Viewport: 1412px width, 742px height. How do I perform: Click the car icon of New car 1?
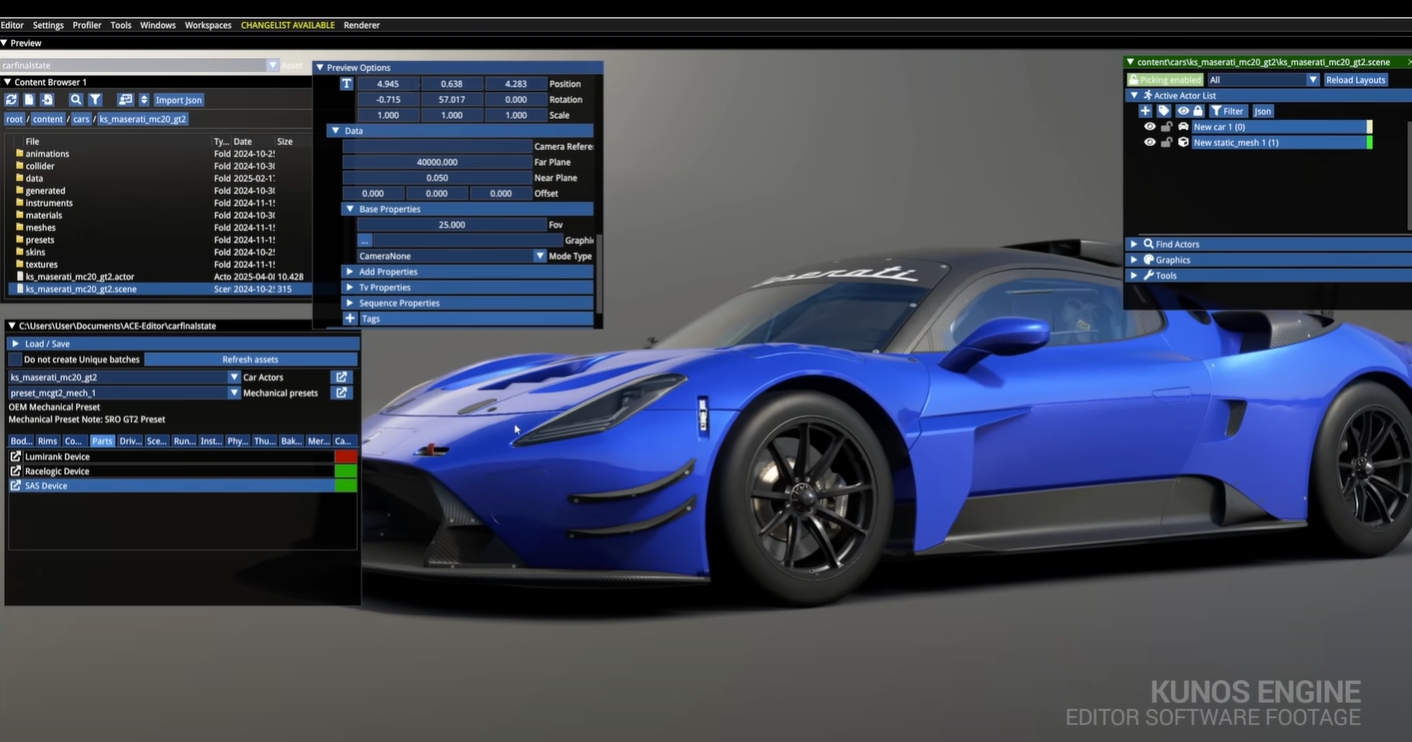click(1183, 127)
